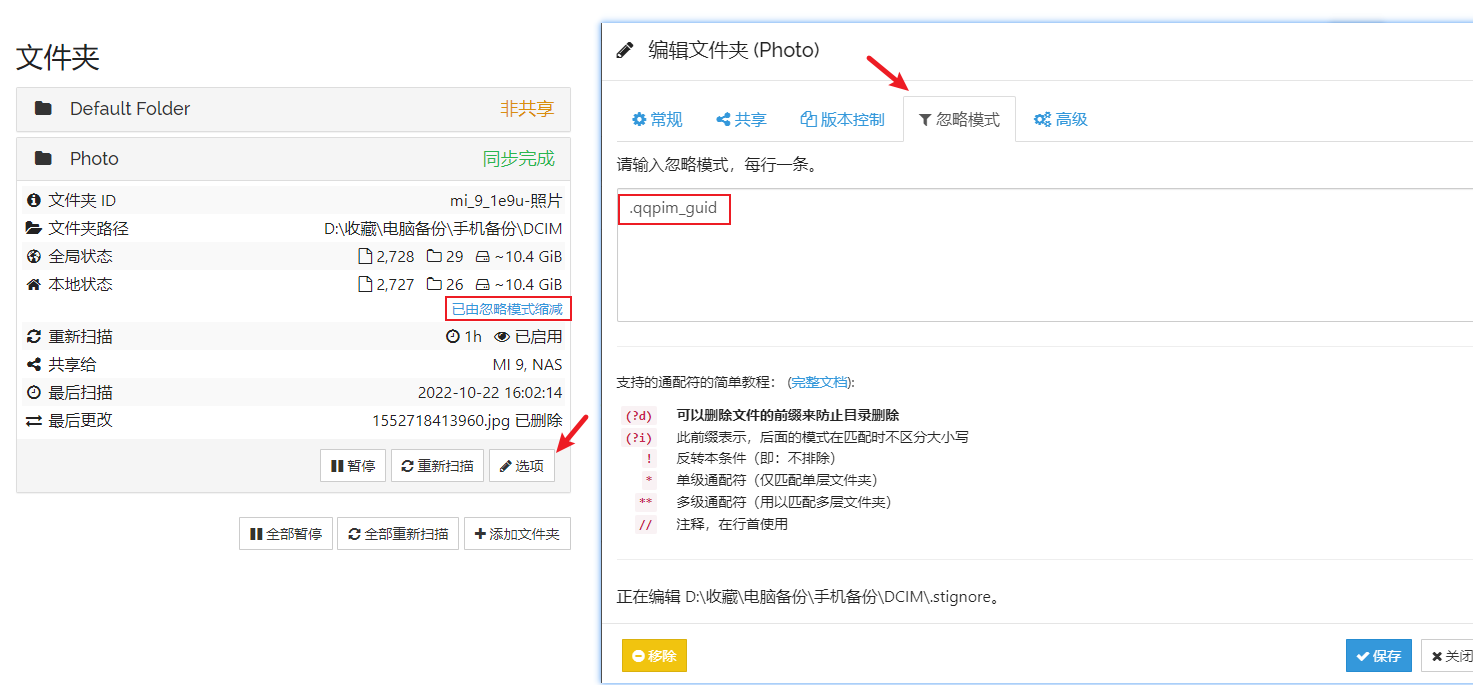Click the home icon beside 本地状态
This screenshot has height=685, width=1473.
click(34, 285)
